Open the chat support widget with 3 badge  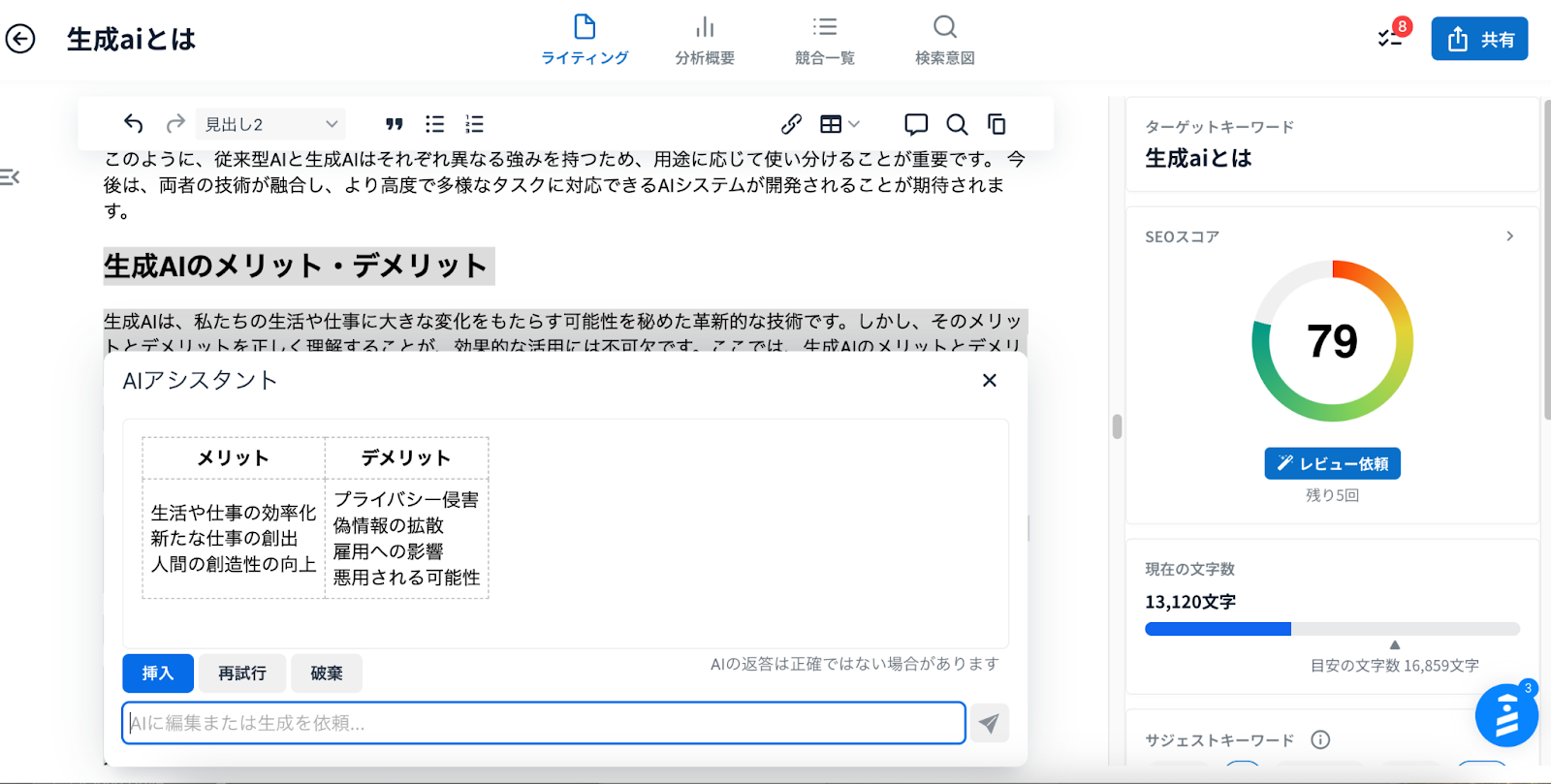tap(1506, 716)
